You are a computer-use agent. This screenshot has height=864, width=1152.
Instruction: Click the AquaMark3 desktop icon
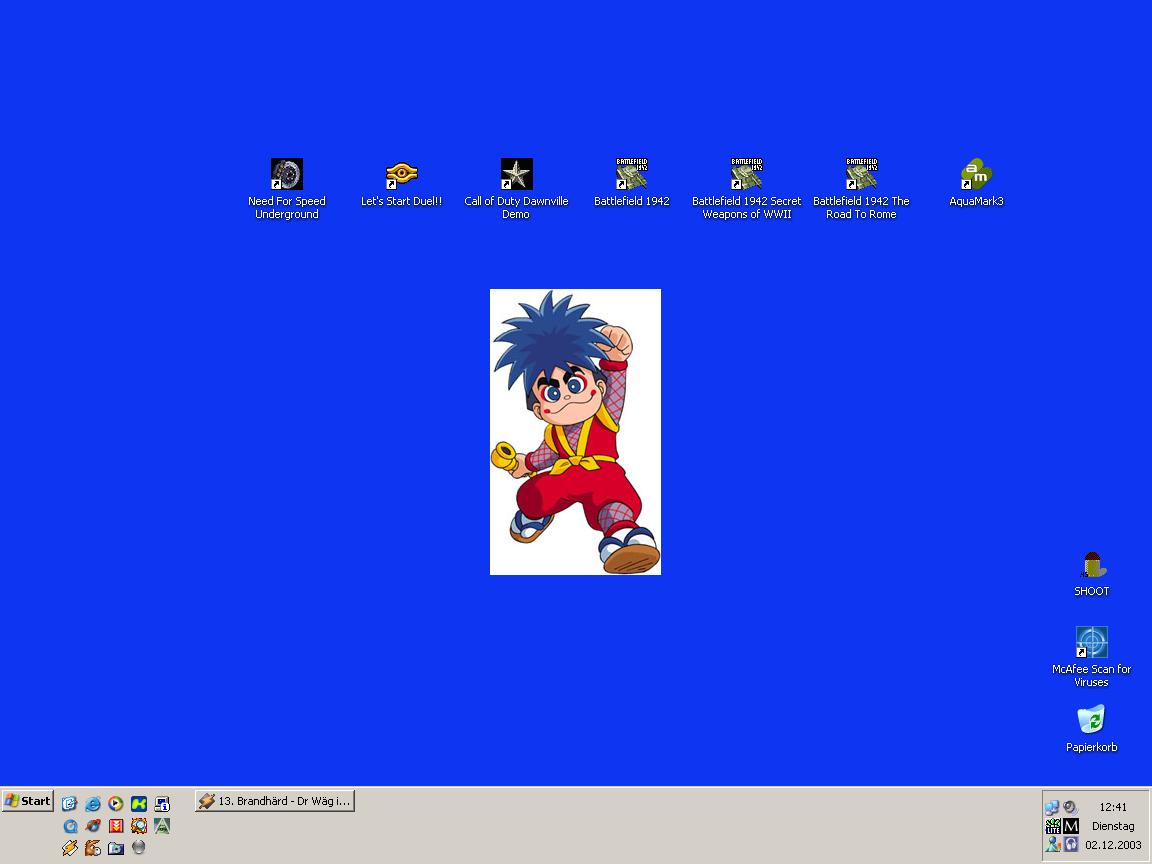[x=976, y=184]
